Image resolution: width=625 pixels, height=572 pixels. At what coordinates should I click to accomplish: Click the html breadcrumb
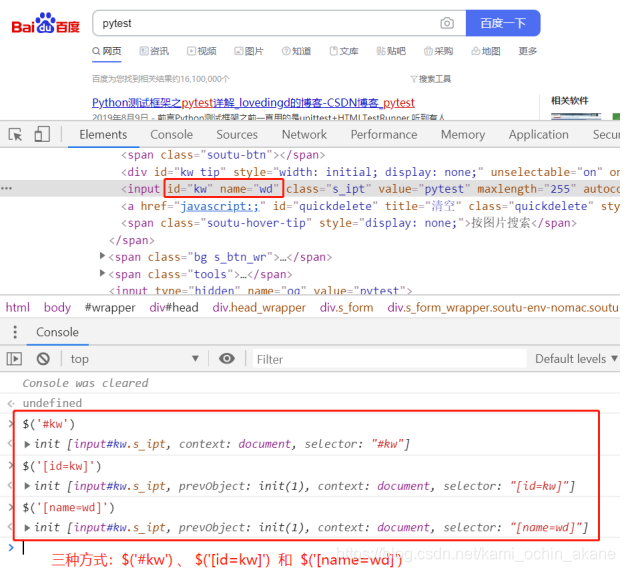click(18, 307)
